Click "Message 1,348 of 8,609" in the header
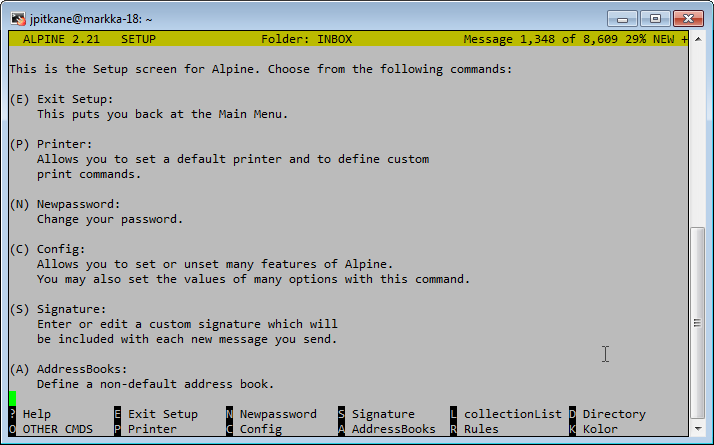Image resolution: width=714 pixels, height=445 pixels. [x=541, y=39]
